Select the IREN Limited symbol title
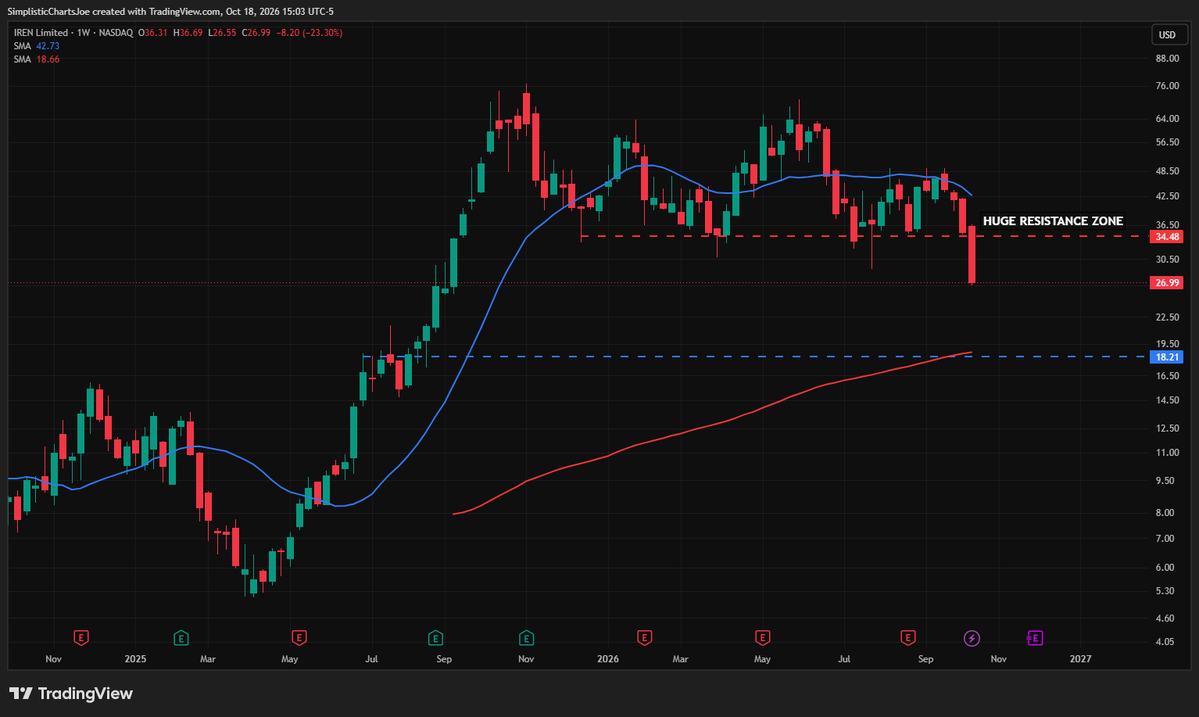Viewport: 1199px width, 717px height. point(41,33)
